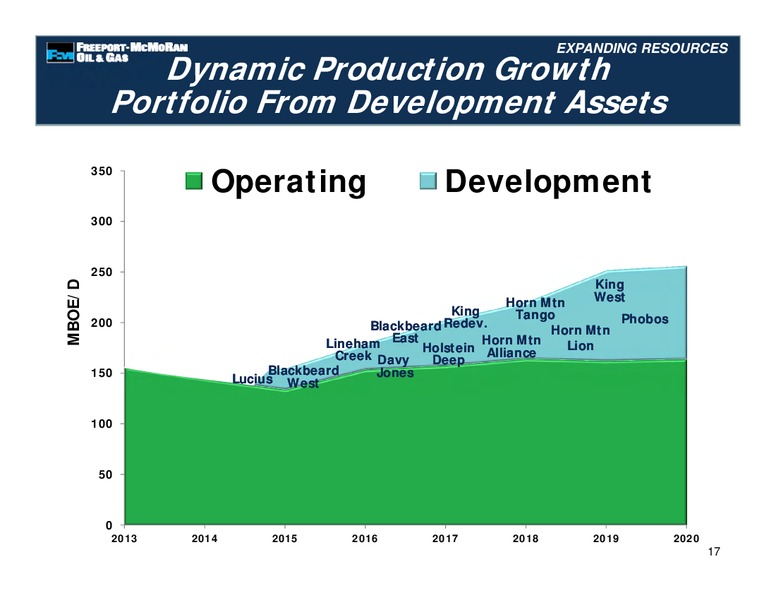The height and width of the screenshot is (600, 776).
Task: Click the 'Horn Mtn Tango' chart label
Action: point(535,309)
